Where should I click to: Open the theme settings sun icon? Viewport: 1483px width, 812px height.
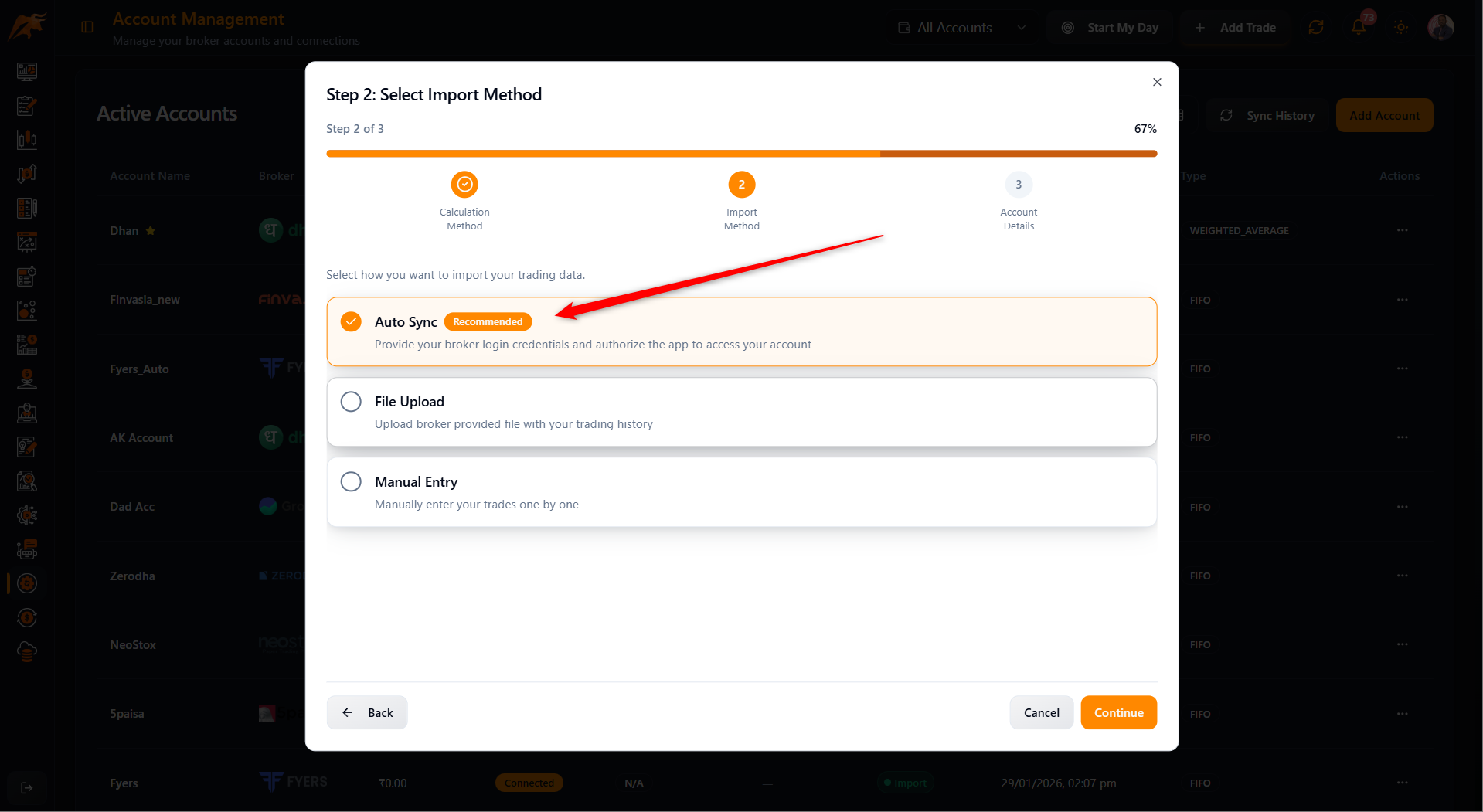[x=1400, y=26]
